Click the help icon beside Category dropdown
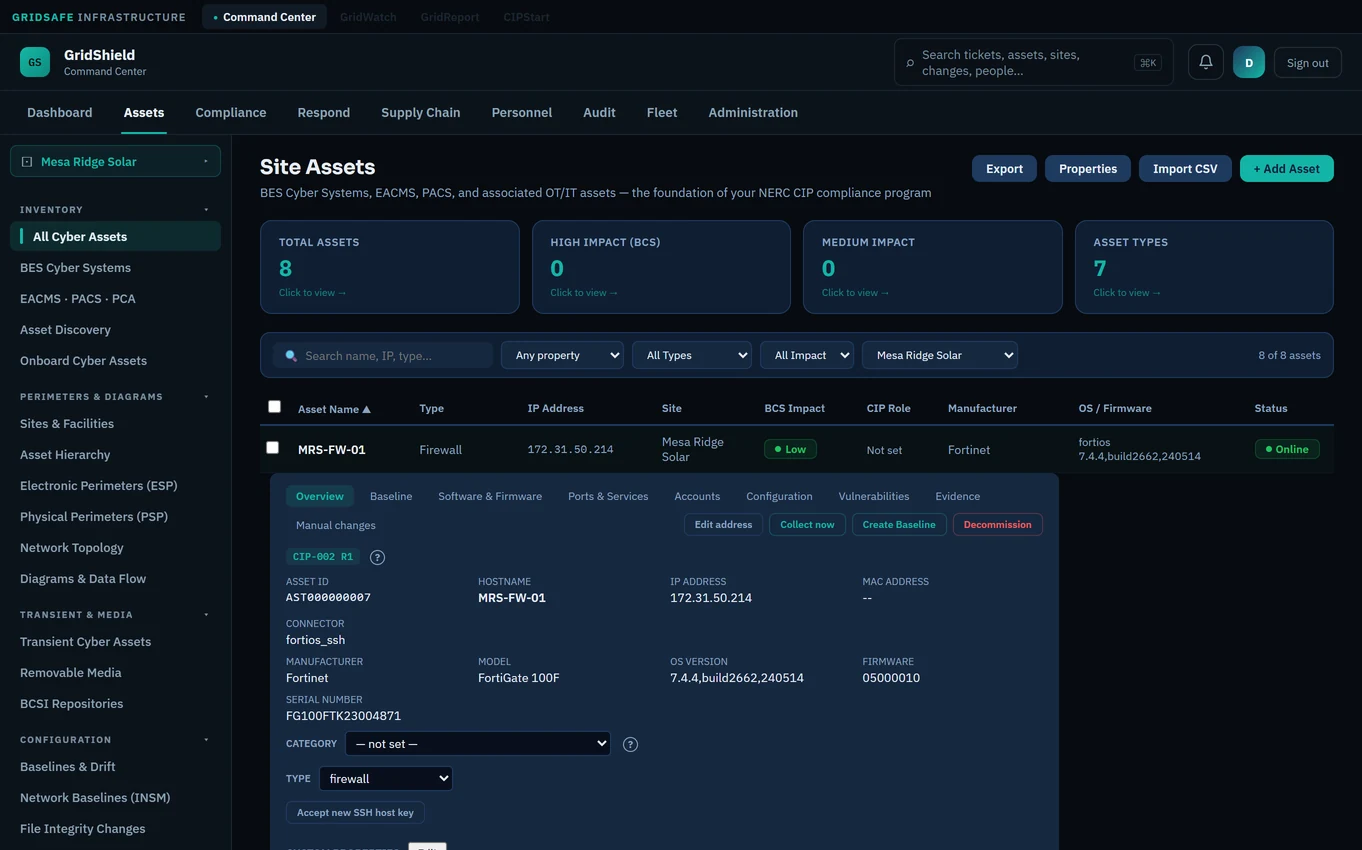Image resolution: width=1362 pixels, height=850 pixels. [630, 744]
